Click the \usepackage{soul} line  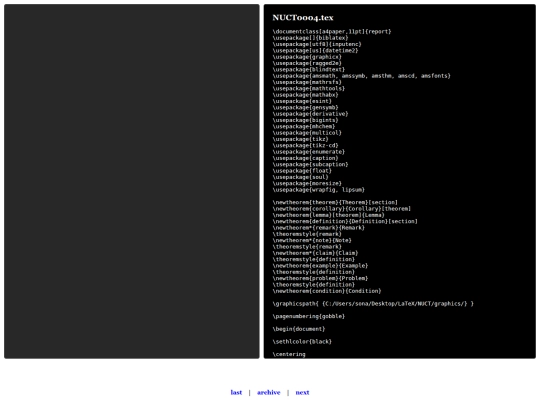301,177
